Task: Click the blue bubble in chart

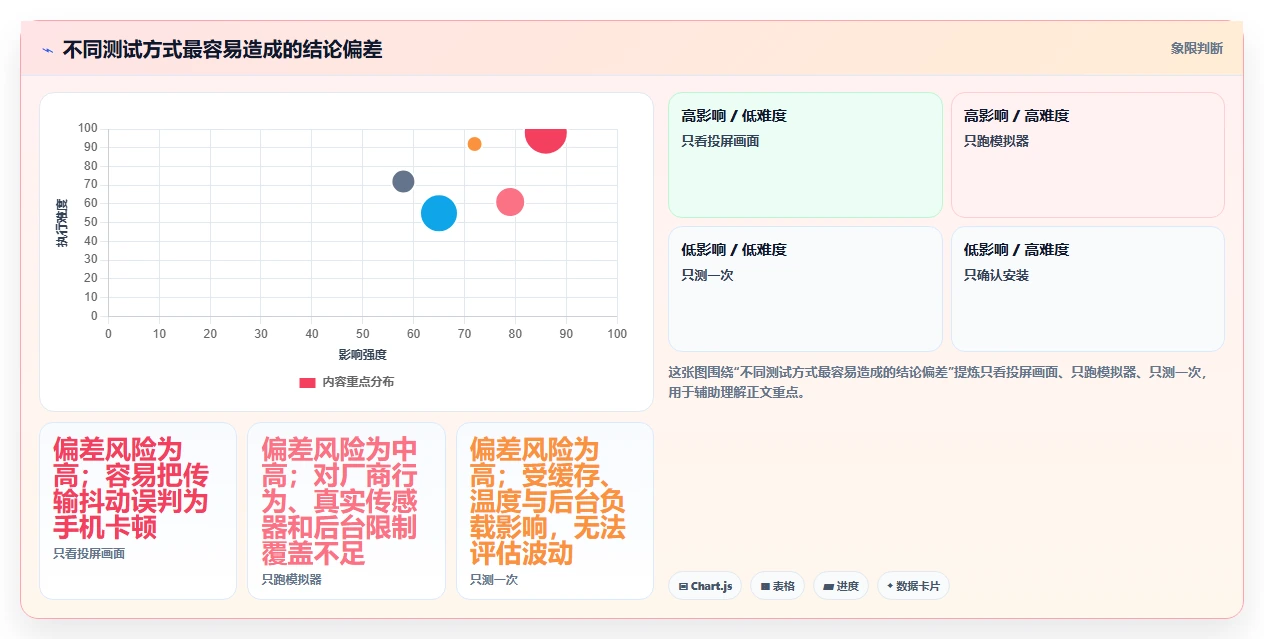Action: pos(439,213)
